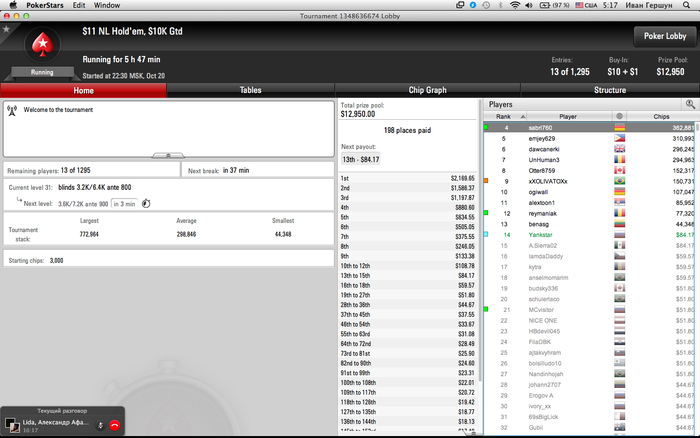
Task: Sort players by the Player column header
Action: [568, 117]
